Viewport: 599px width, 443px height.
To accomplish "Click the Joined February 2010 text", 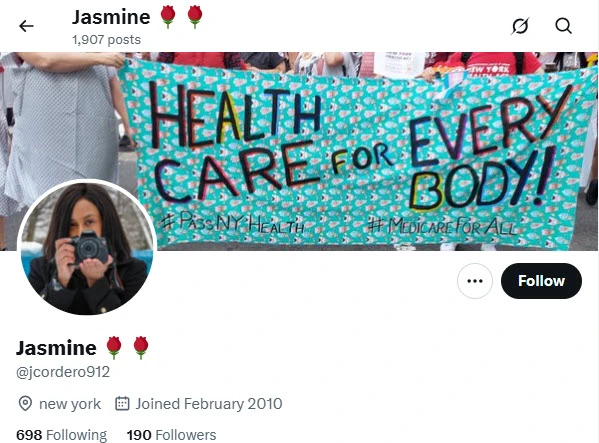I will click(209, 404).
